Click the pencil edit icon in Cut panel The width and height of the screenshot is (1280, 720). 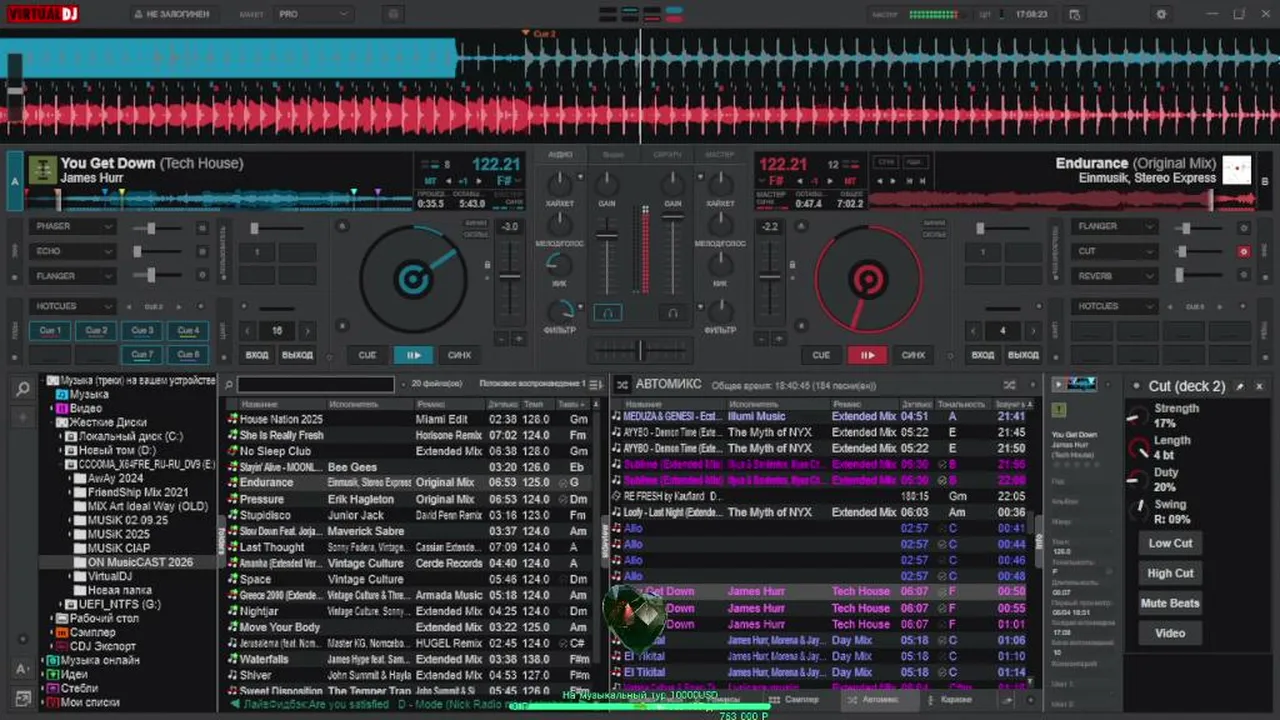1240,386
